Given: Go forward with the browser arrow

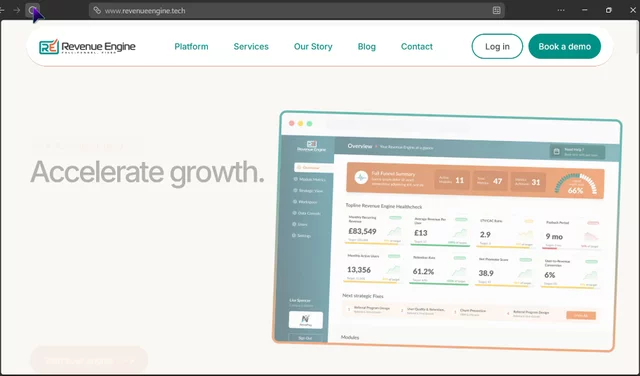Looking at the screenshot, I should (17, 10).
